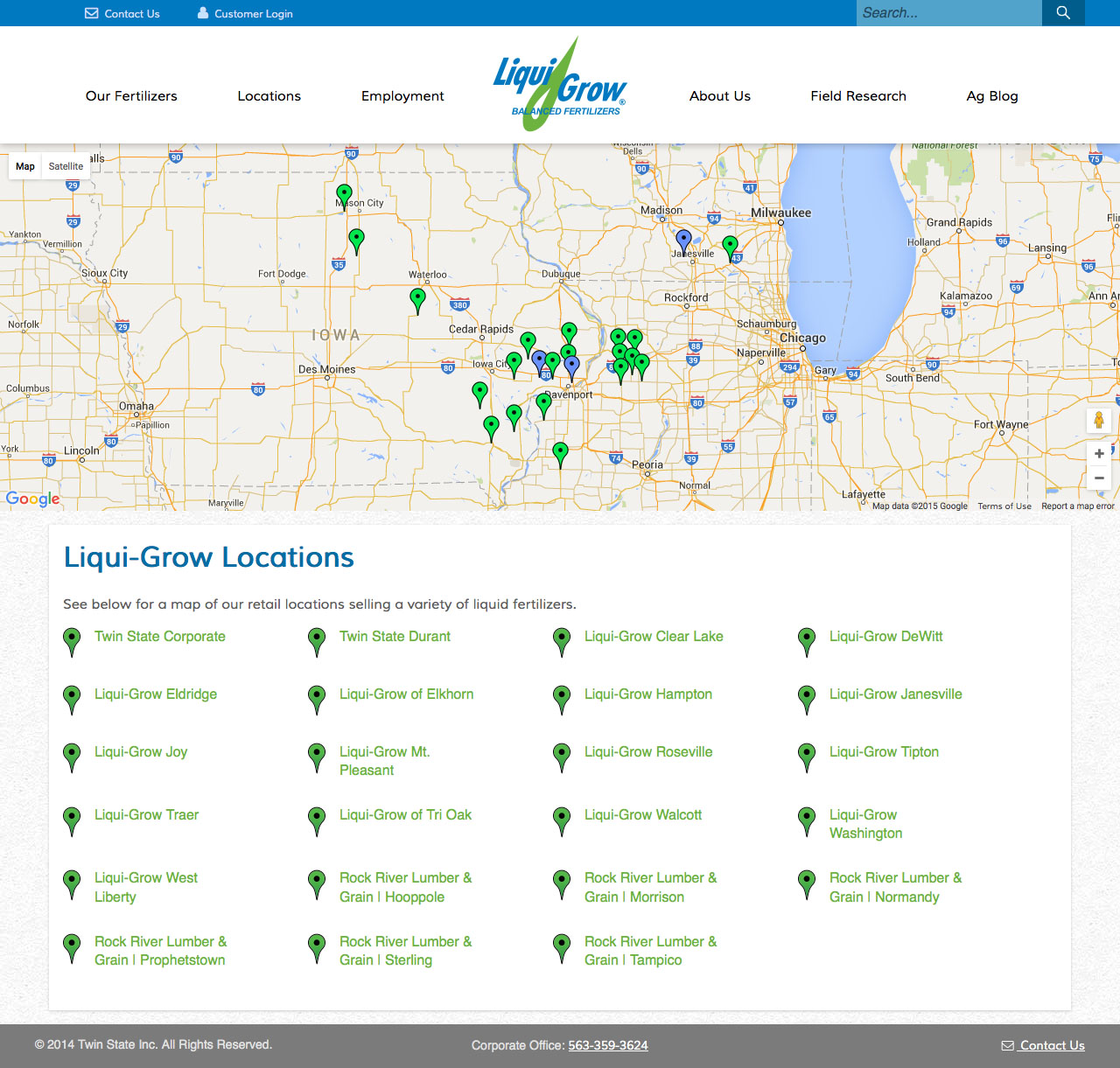
Task: Click the search magnifier icon
Action: click(x=1063, y=12)
